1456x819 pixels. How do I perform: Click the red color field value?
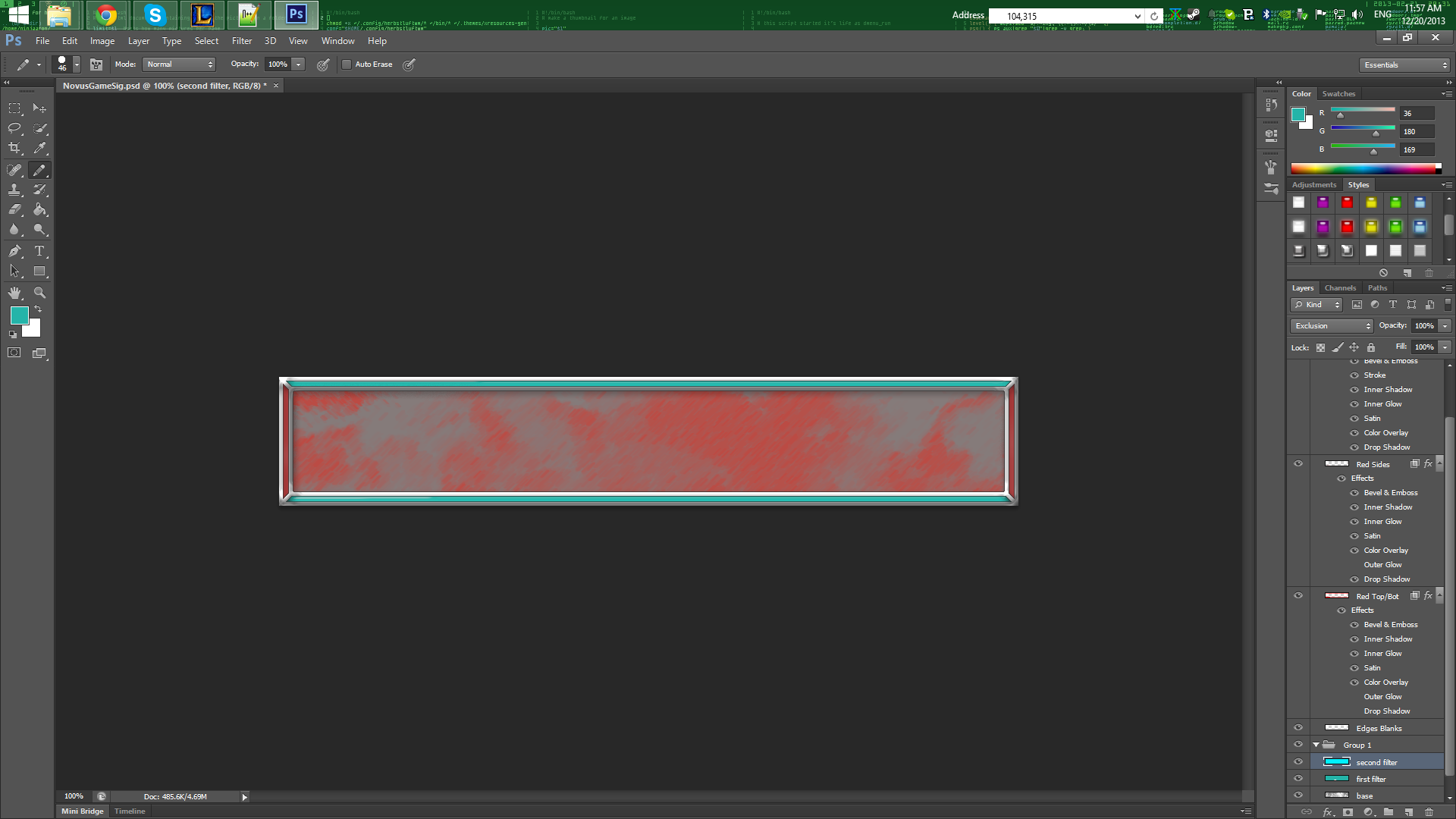click(1416, 114)
